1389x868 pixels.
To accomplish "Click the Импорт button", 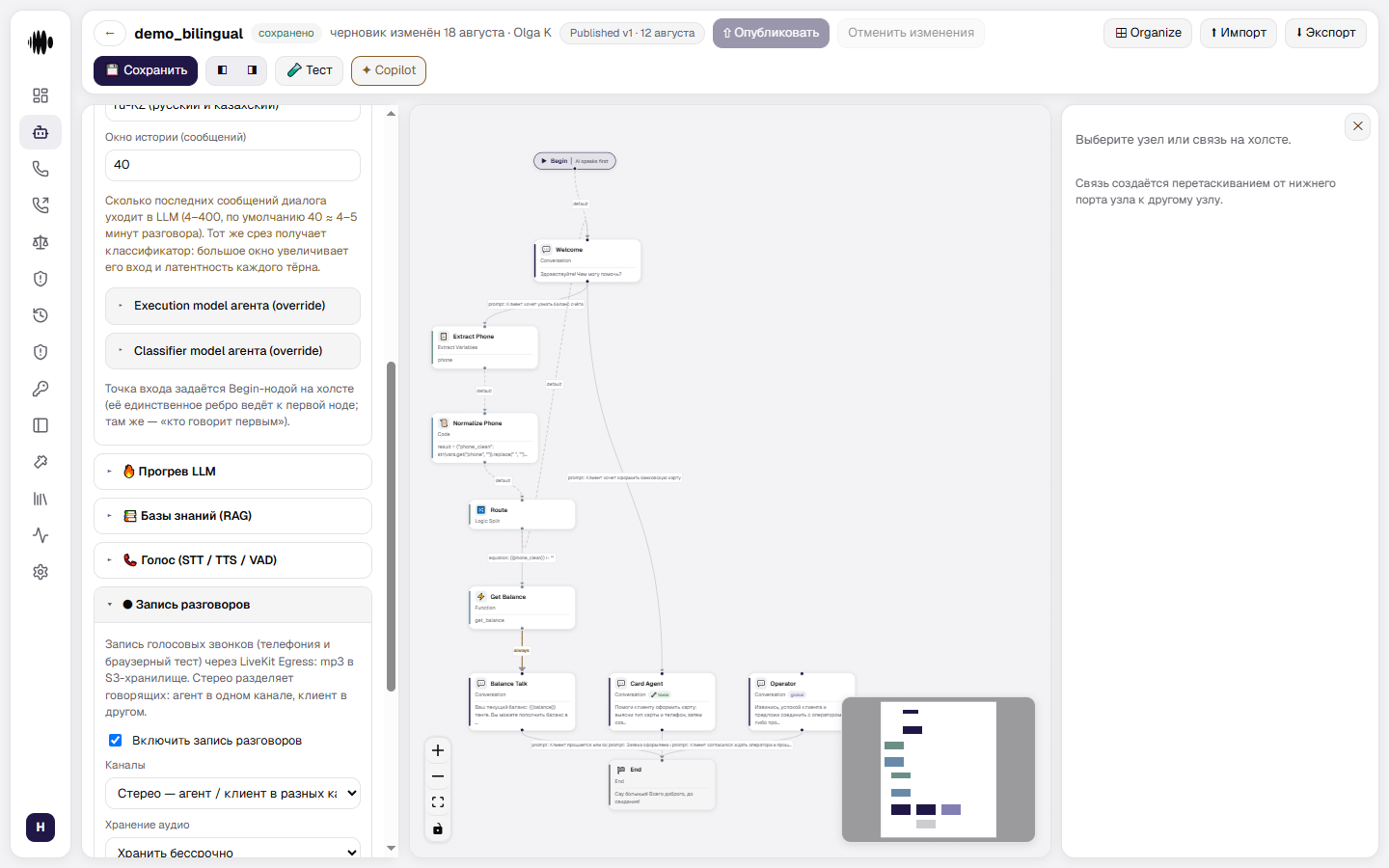I will pos(1239,33).
